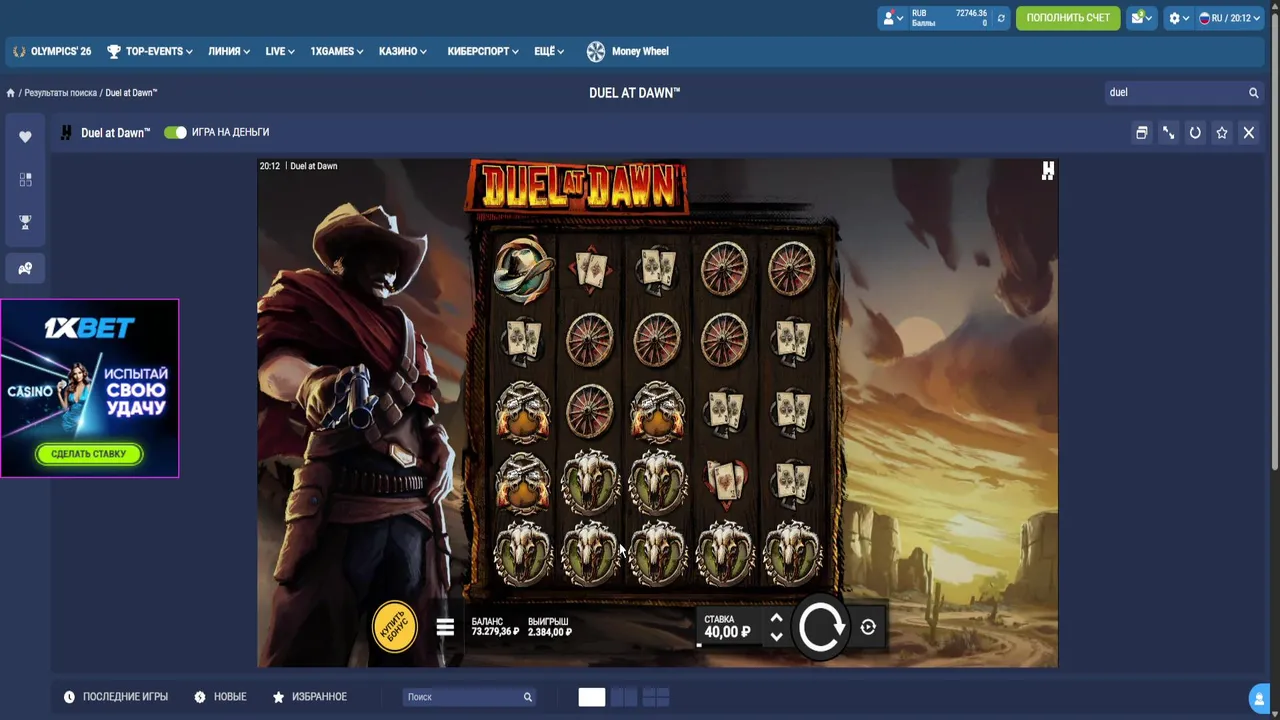Expand the ЕЩЁ menu
Image resolution: width=1280 pixels, height=720 pixels.
pyautogui.click(x=549, y=51)
